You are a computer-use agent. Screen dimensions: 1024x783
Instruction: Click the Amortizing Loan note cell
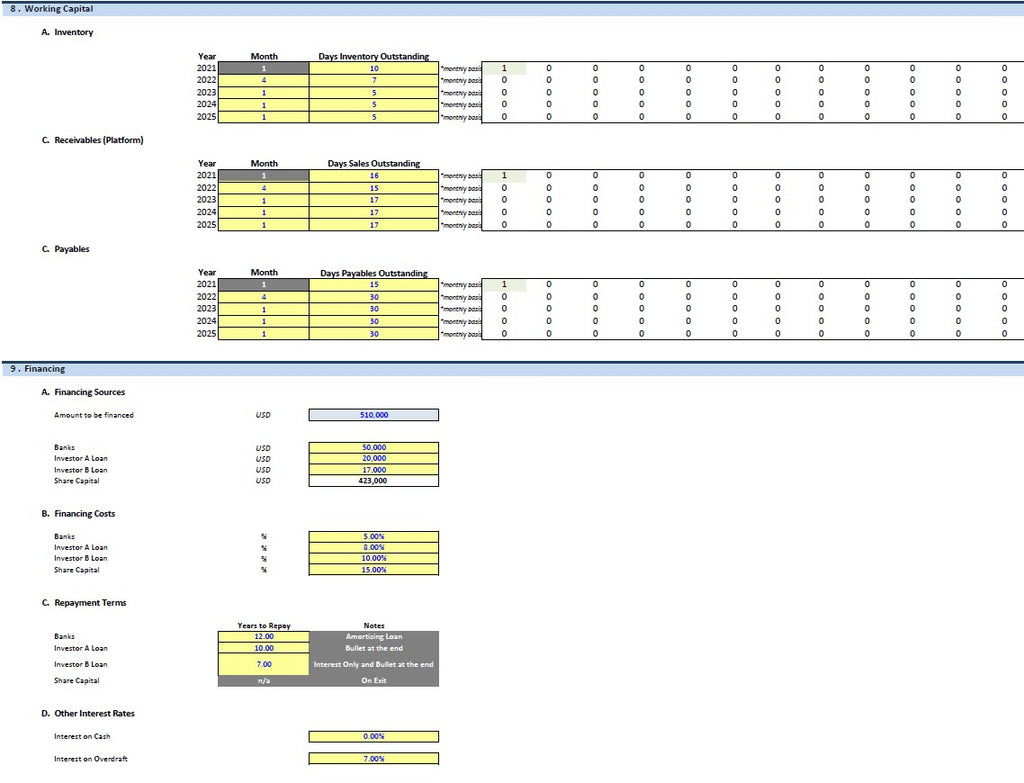[x=374, y=637]
